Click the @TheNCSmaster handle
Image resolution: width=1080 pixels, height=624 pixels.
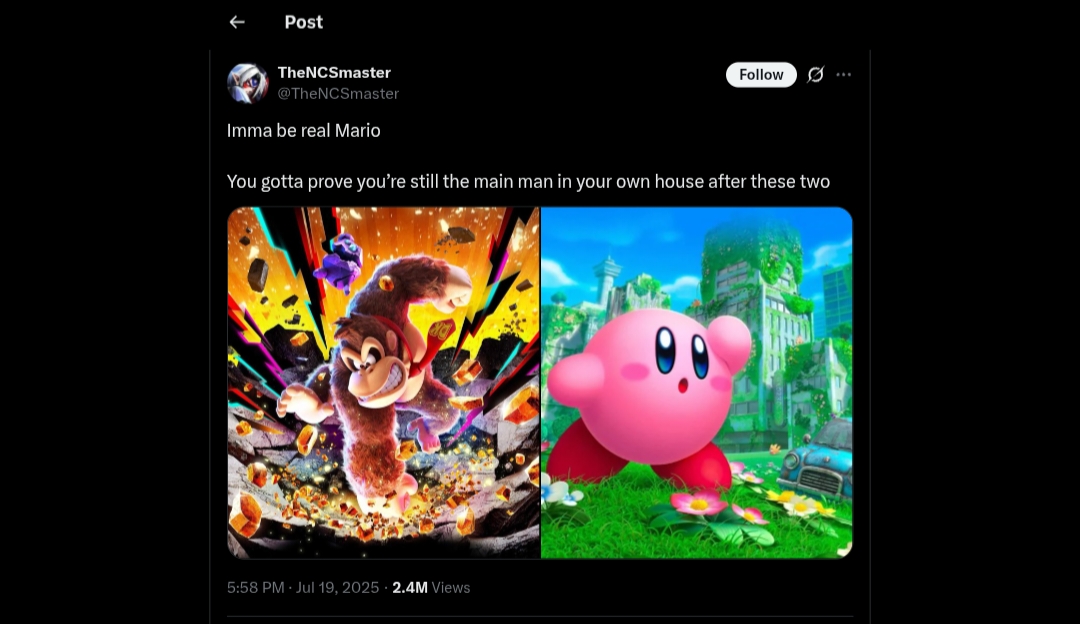338,94
